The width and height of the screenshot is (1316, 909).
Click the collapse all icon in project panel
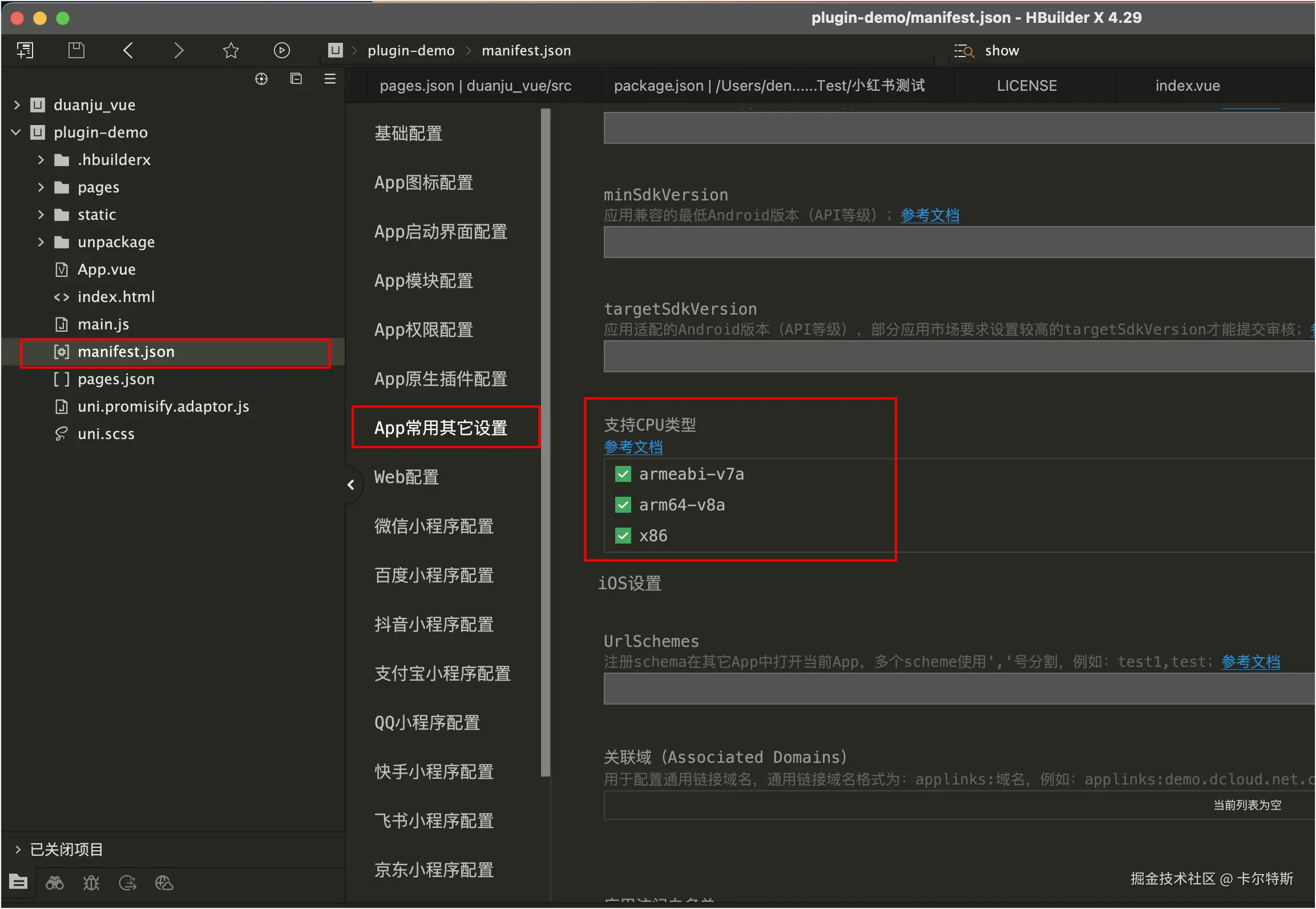click(x=296, y=79)
